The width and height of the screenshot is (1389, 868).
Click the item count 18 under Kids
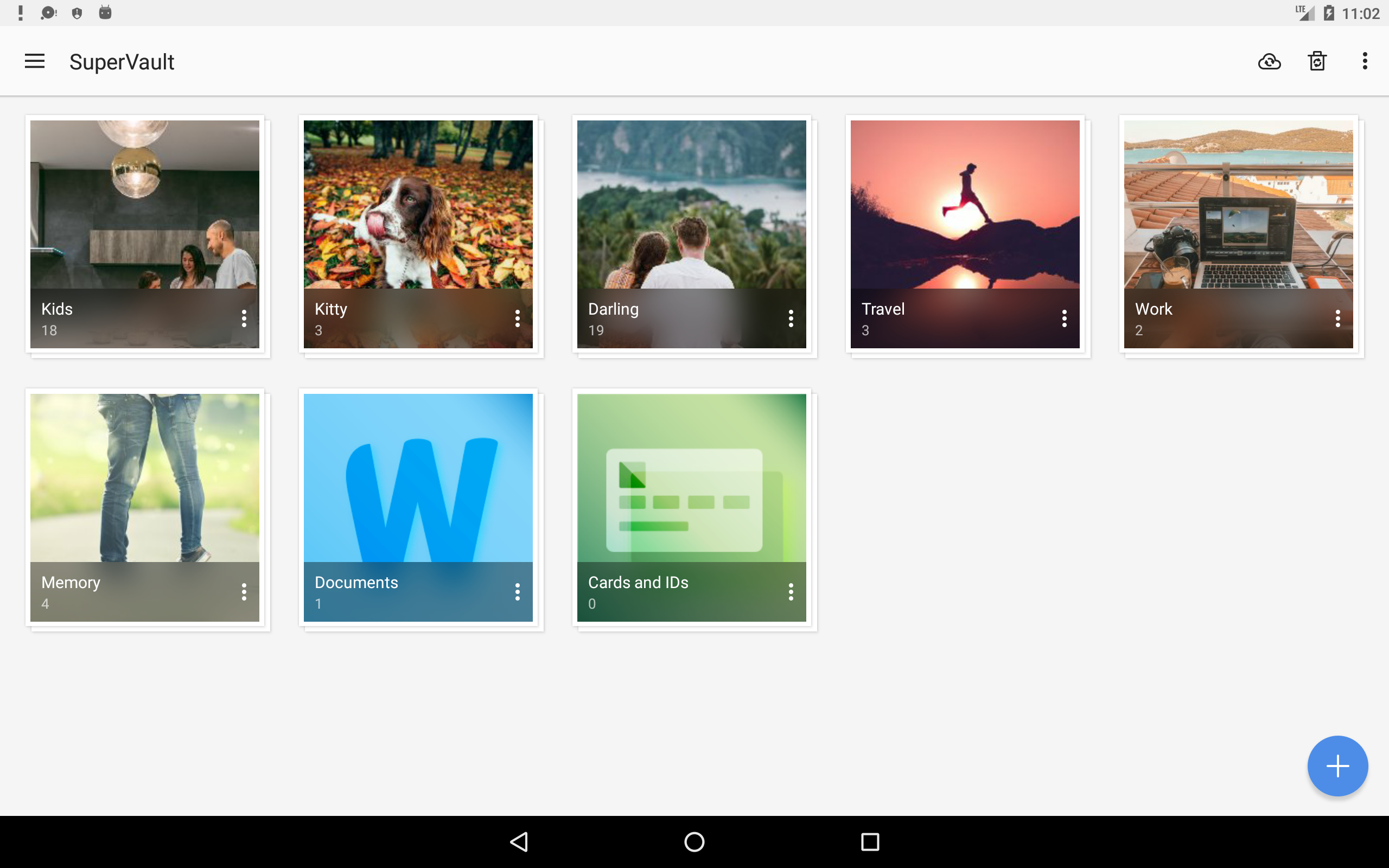click(49, 330)
